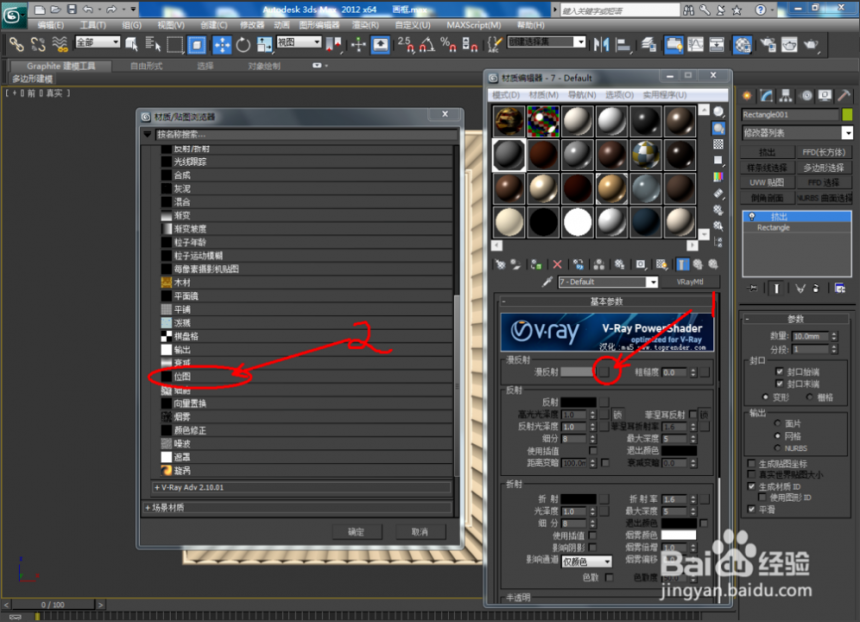The height and width of the screenshot is (622, 860).
Task: Activate the Select and Rotate tool
Action: (x=243, y=44)
